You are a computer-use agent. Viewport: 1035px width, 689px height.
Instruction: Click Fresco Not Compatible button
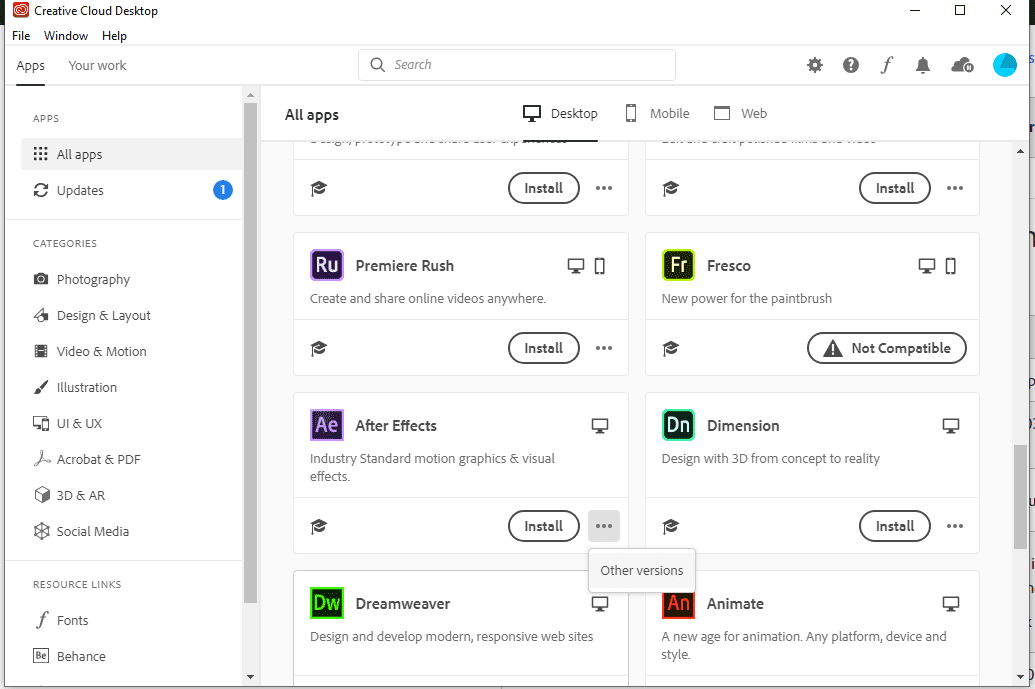(886, 348)
